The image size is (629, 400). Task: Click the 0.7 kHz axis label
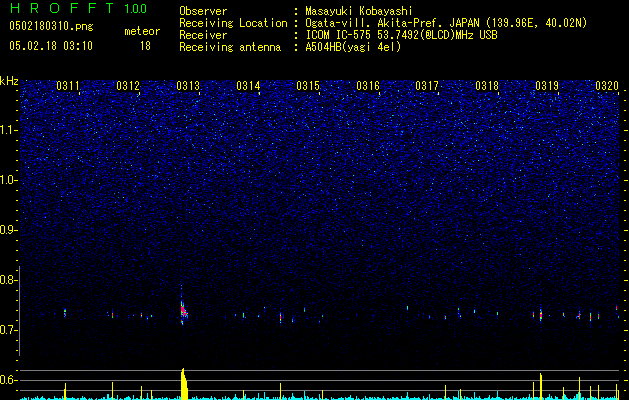pyautogui.click(x=8, y=330)
